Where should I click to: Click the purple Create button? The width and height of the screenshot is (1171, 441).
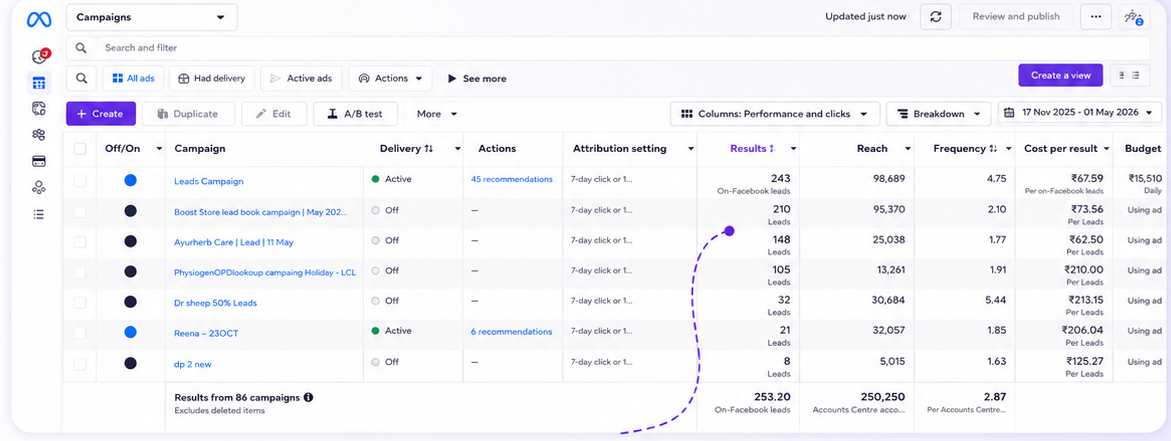101,113
